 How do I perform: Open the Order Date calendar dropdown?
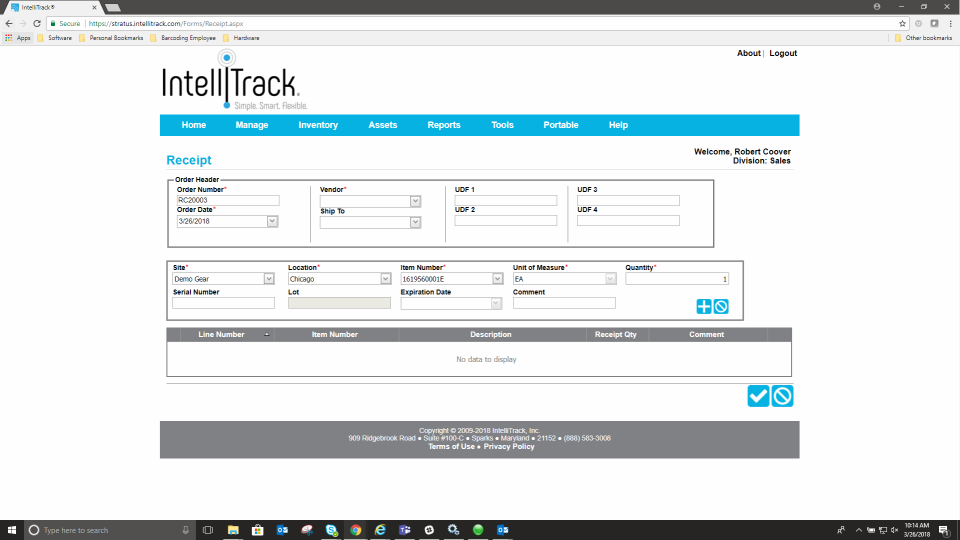pos(272,221)
